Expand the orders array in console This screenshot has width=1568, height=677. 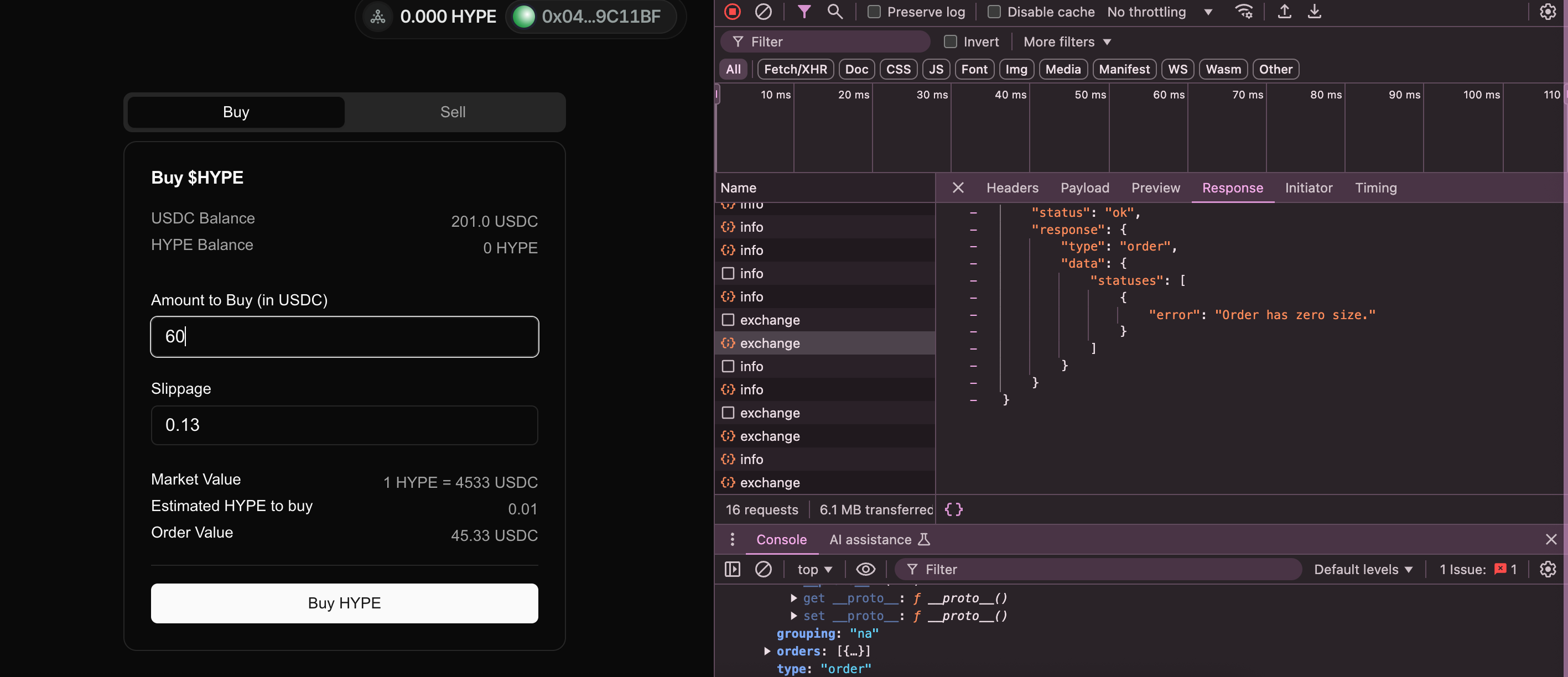click(x=767, y=651)
